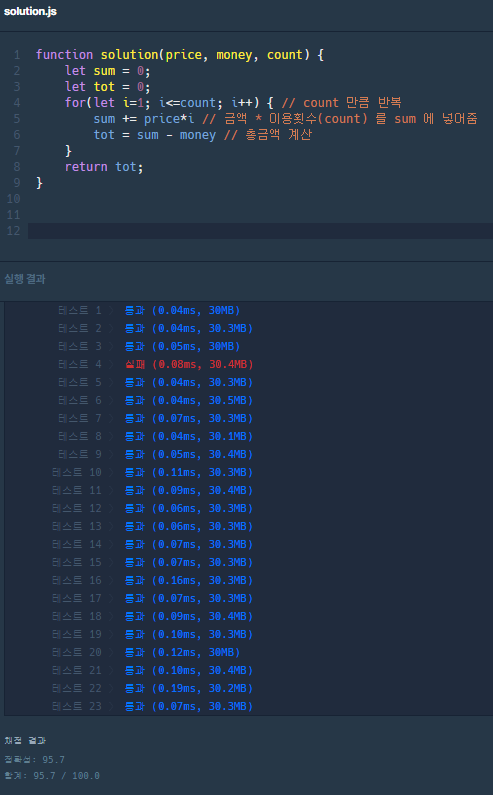Viewport: 493px width, 795px height.
Task: Click the 'tot = sum - money' statement
Action: pos(155,135)
